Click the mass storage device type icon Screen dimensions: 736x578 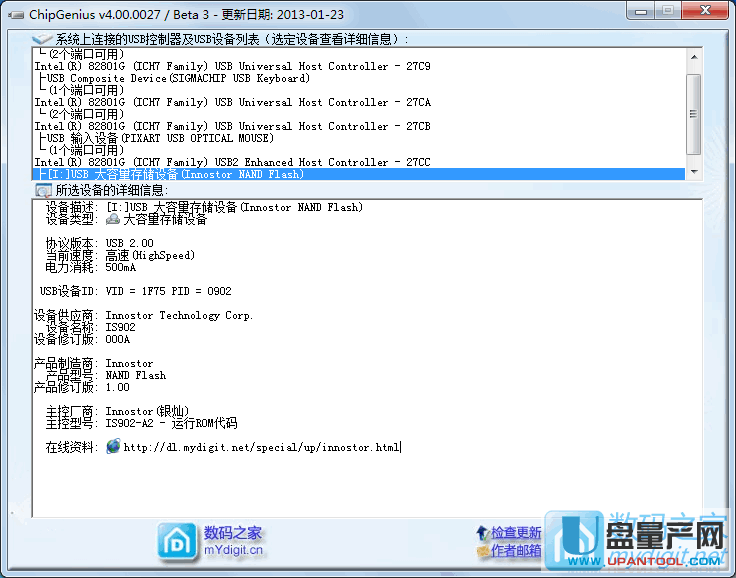tap(113, 220)
